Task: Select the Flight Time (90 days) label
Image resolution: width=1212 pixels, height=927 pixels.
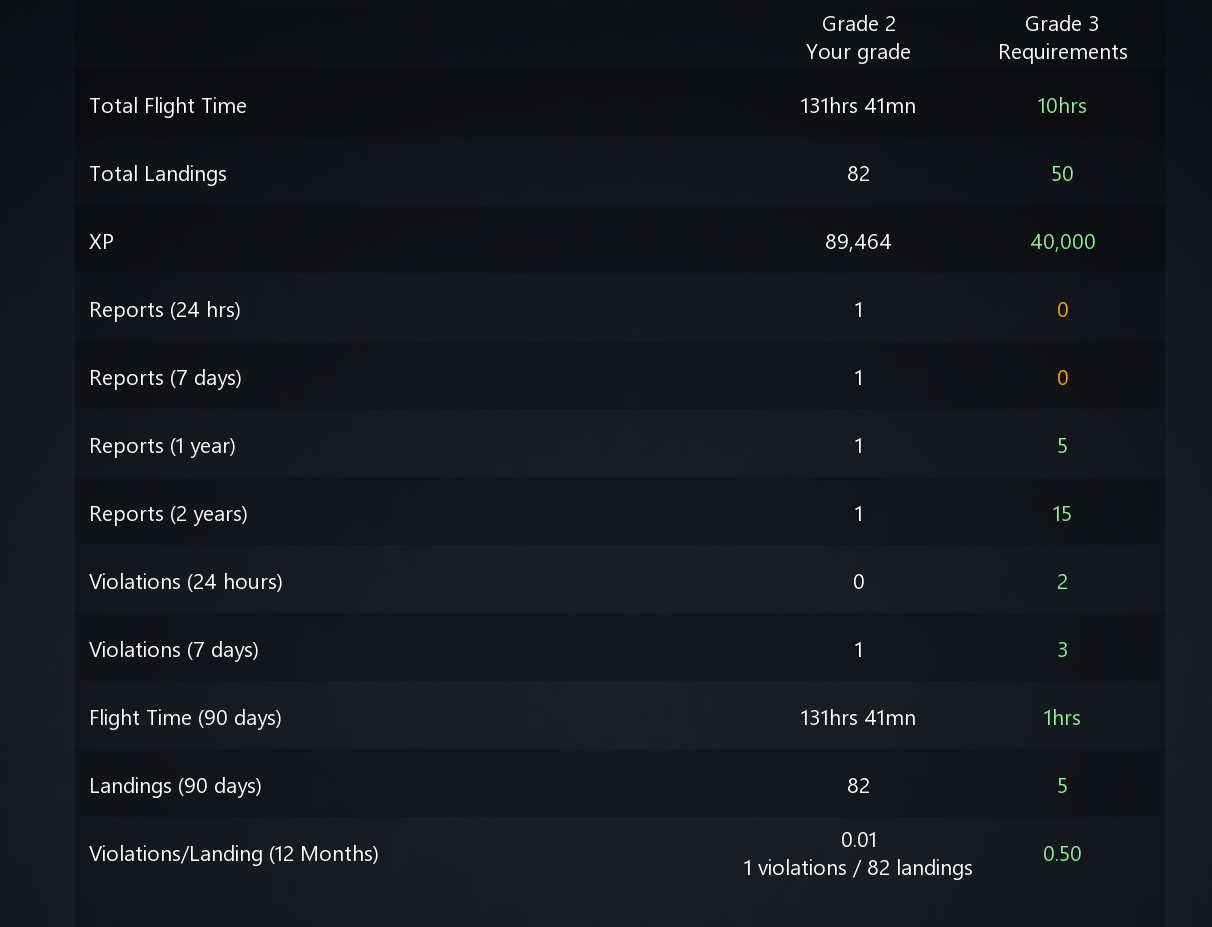Action: [x=185, y=718]
